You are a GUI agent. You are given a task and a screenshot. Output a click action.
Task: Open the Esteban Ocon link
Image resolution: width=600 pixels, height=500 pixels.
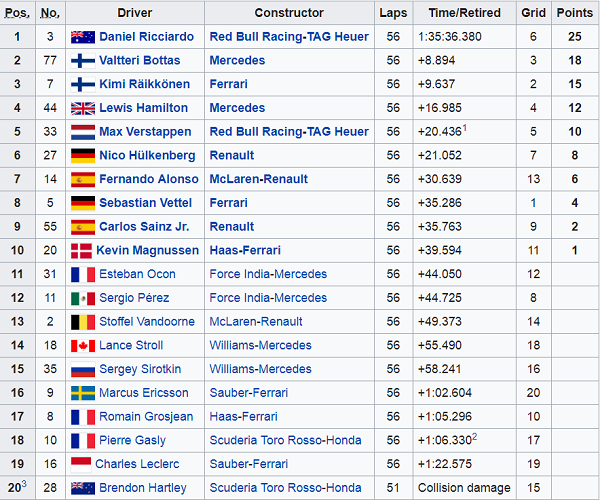pos(137,274)
